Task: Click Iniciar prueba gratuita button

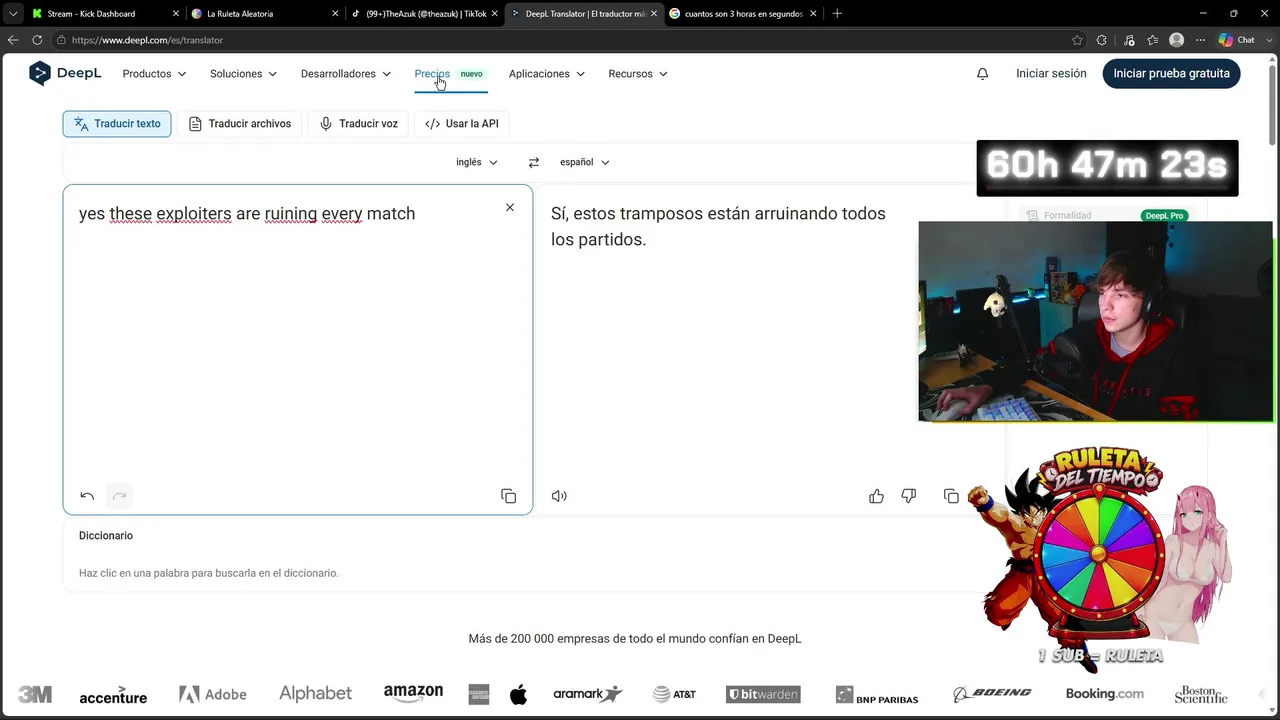Action: (1171, 74)
